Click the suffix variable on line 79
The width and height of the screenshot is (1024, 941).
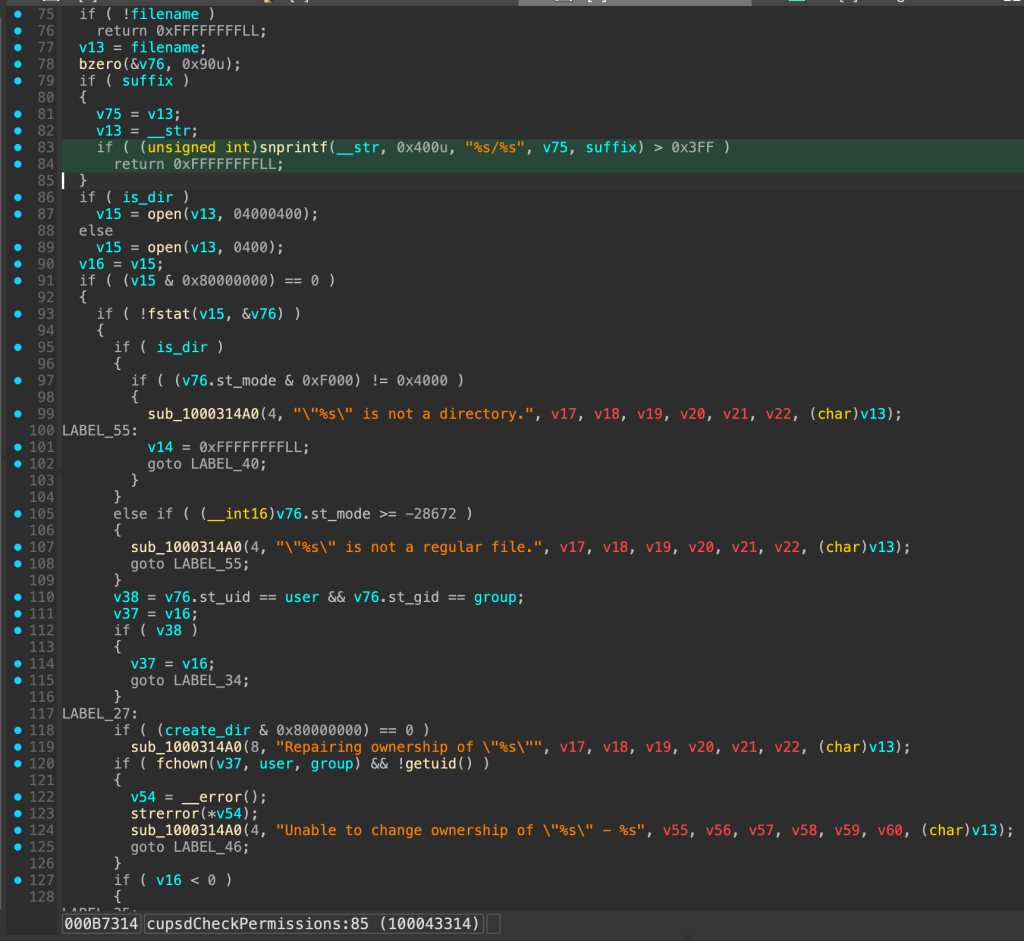tap(148, 81)
